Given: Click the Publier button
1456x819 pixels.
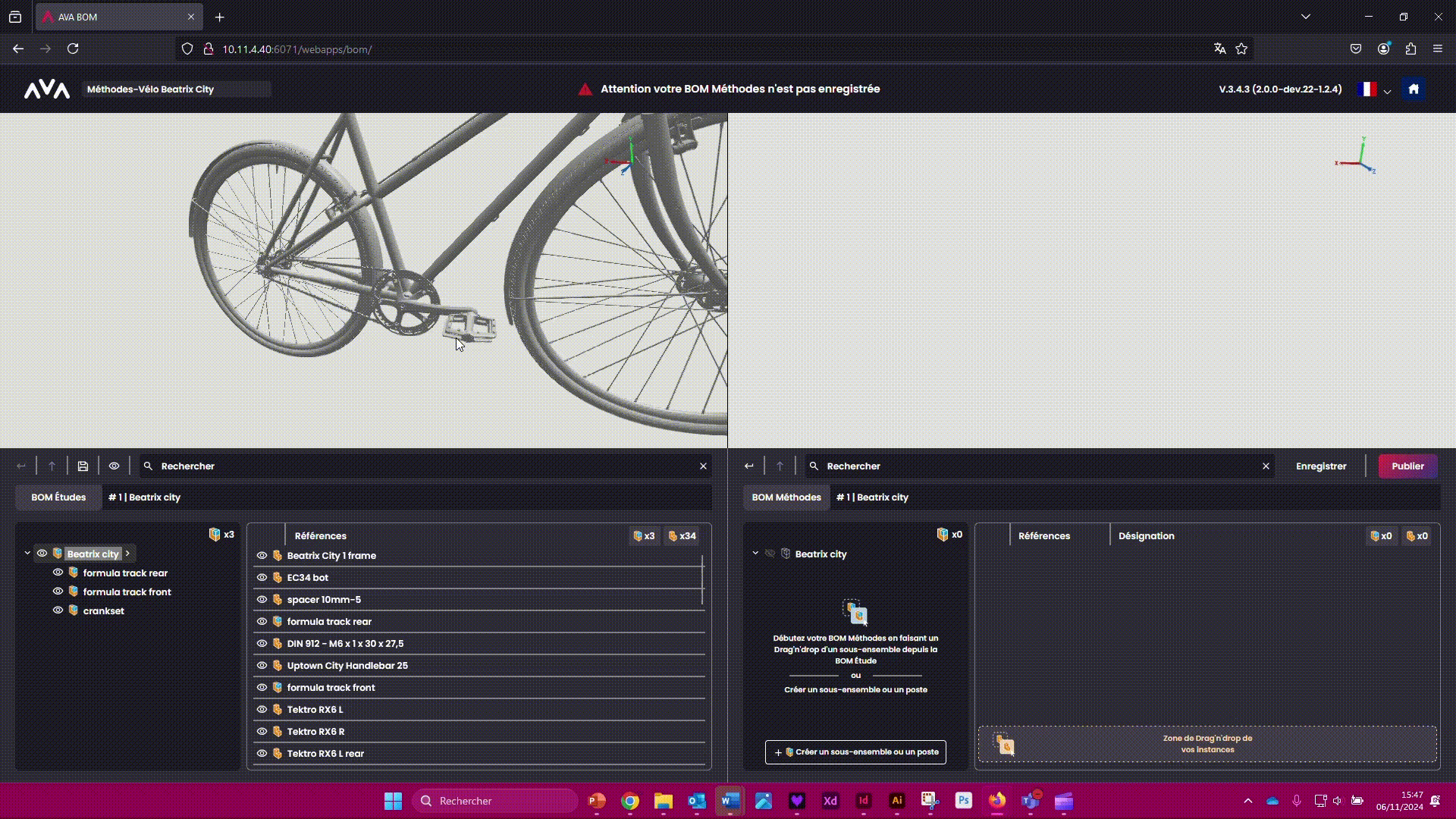Looking at the screenshot, I should 1407,466.
